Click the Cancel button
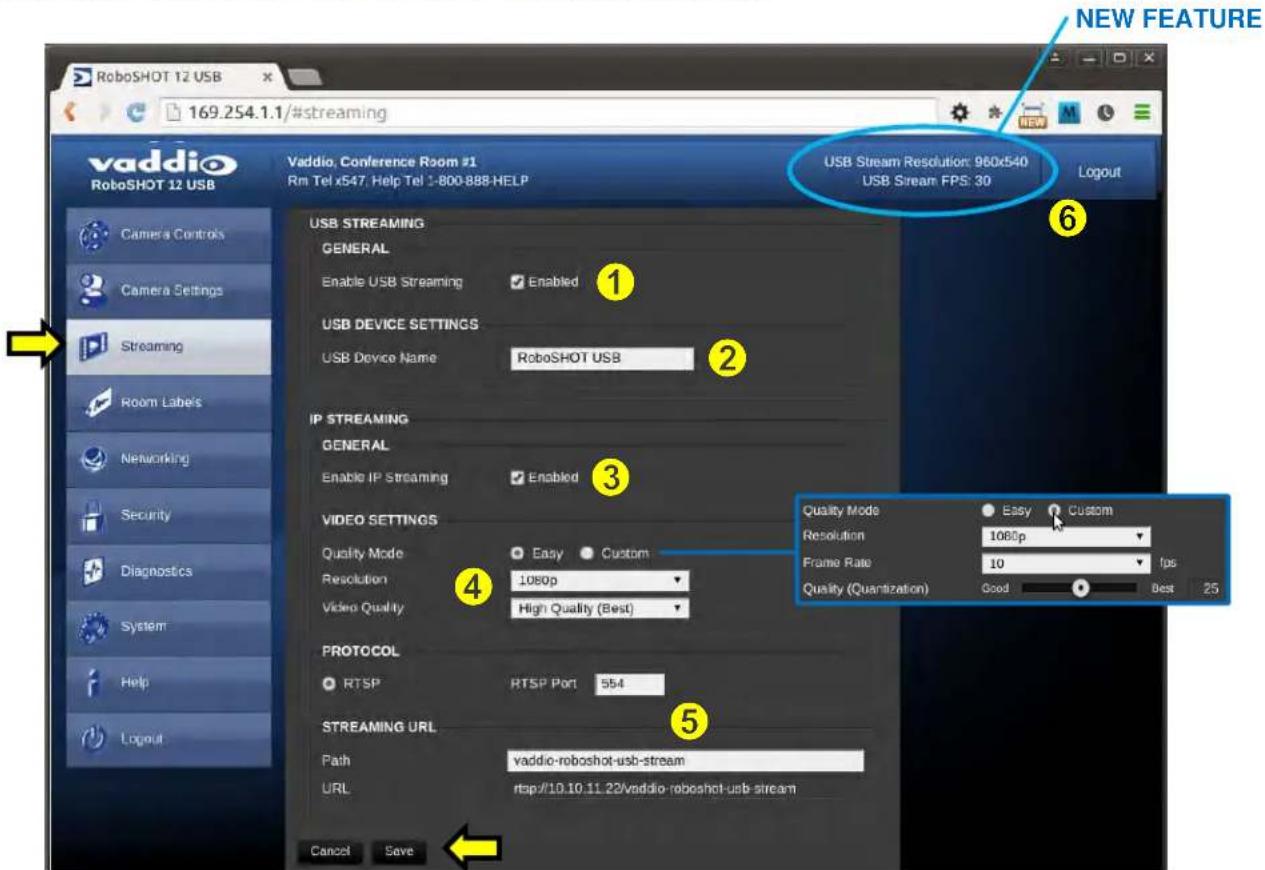 pyautogui.click(x=330, y=851)
